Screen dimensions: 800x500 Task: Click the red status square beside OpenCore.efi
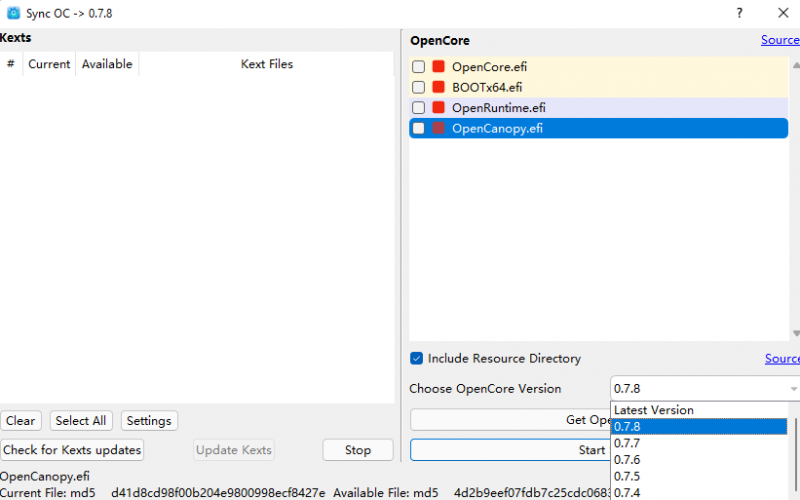tap(438, 66)
